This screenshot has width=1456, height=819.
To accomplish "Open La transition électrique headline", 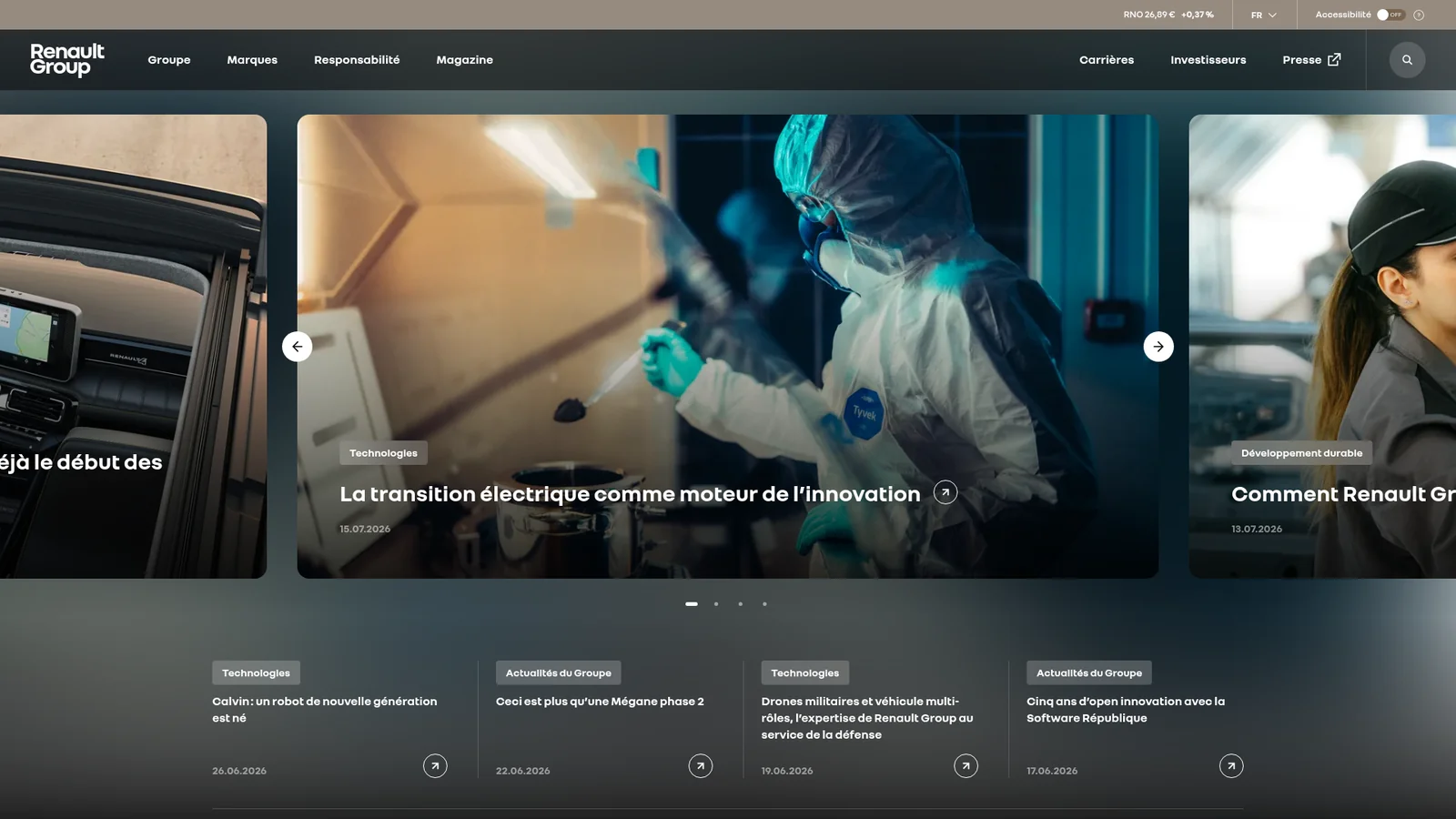I will click(630, 494).
